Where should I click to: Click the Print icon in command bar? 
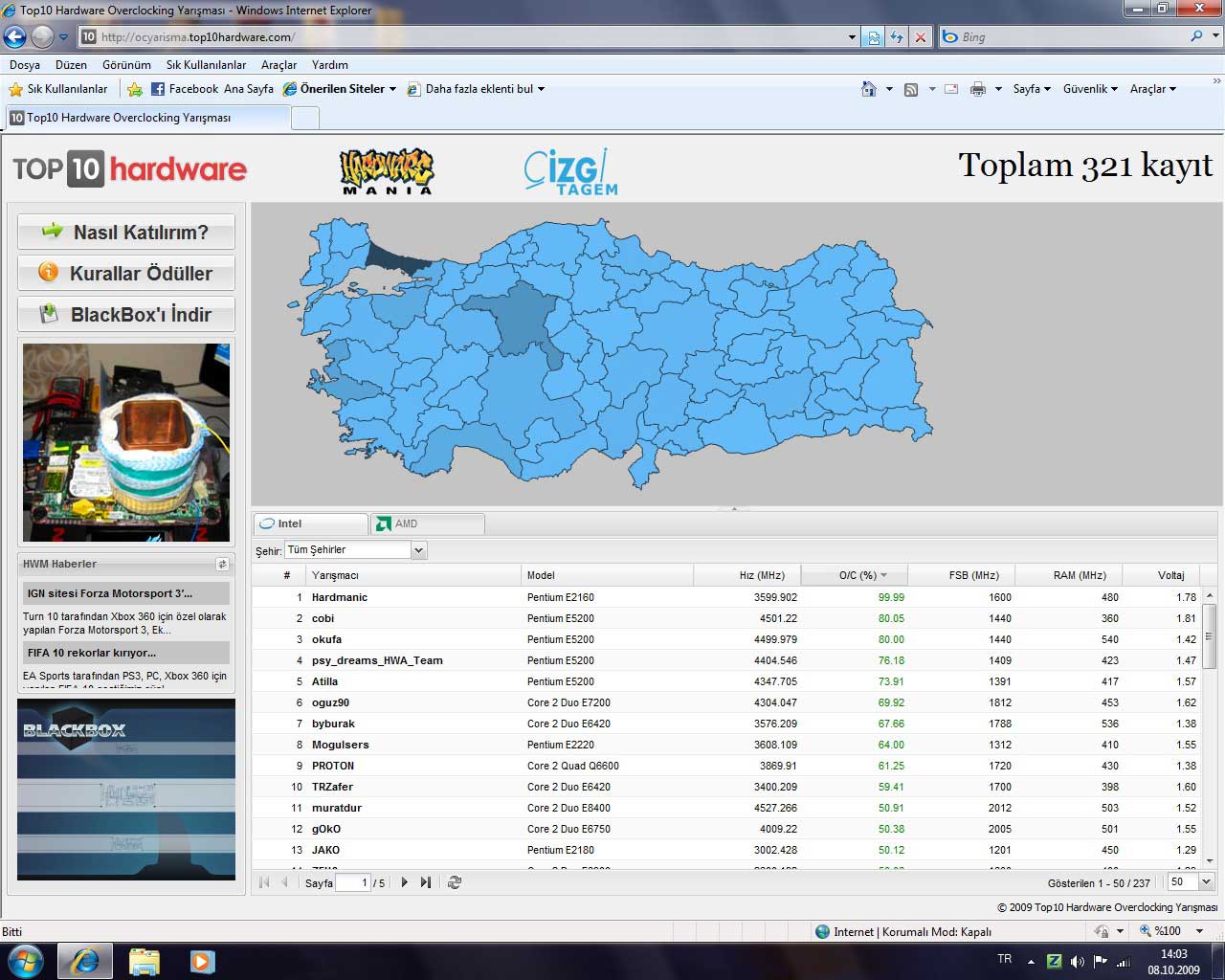978,89
